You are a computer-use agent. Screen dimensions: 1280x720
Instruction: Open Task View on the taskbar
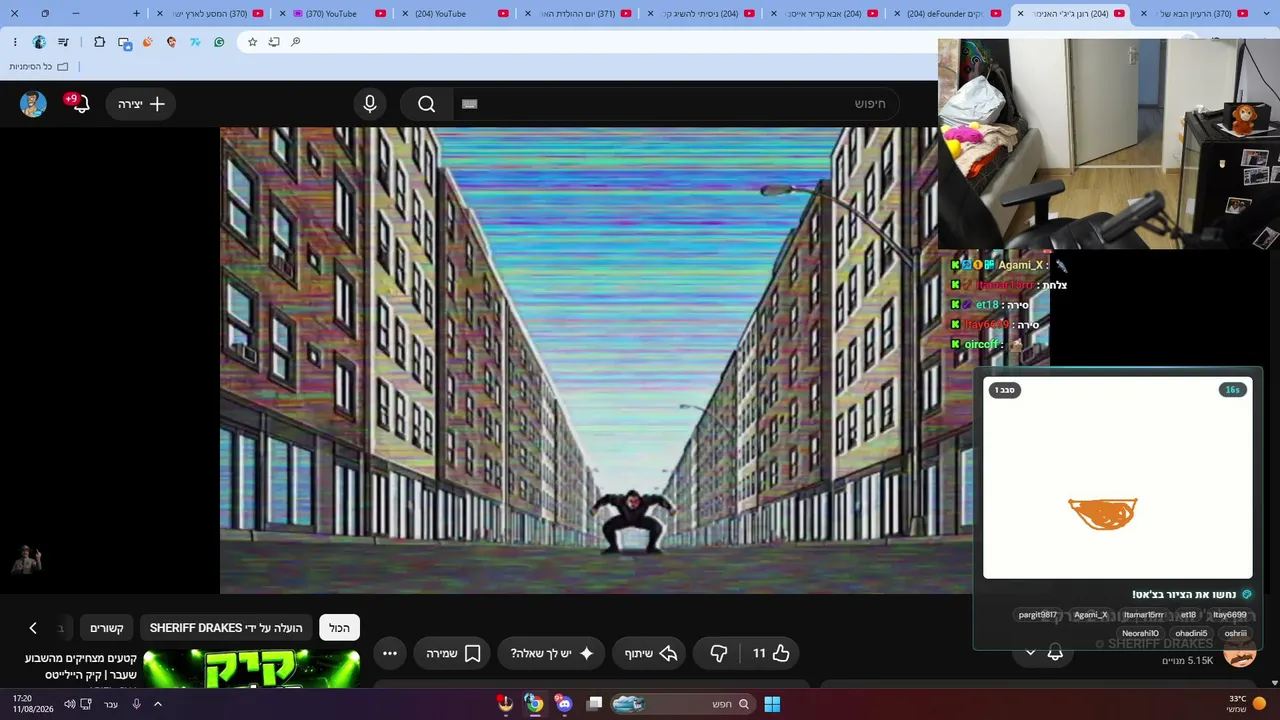(594, 704)
